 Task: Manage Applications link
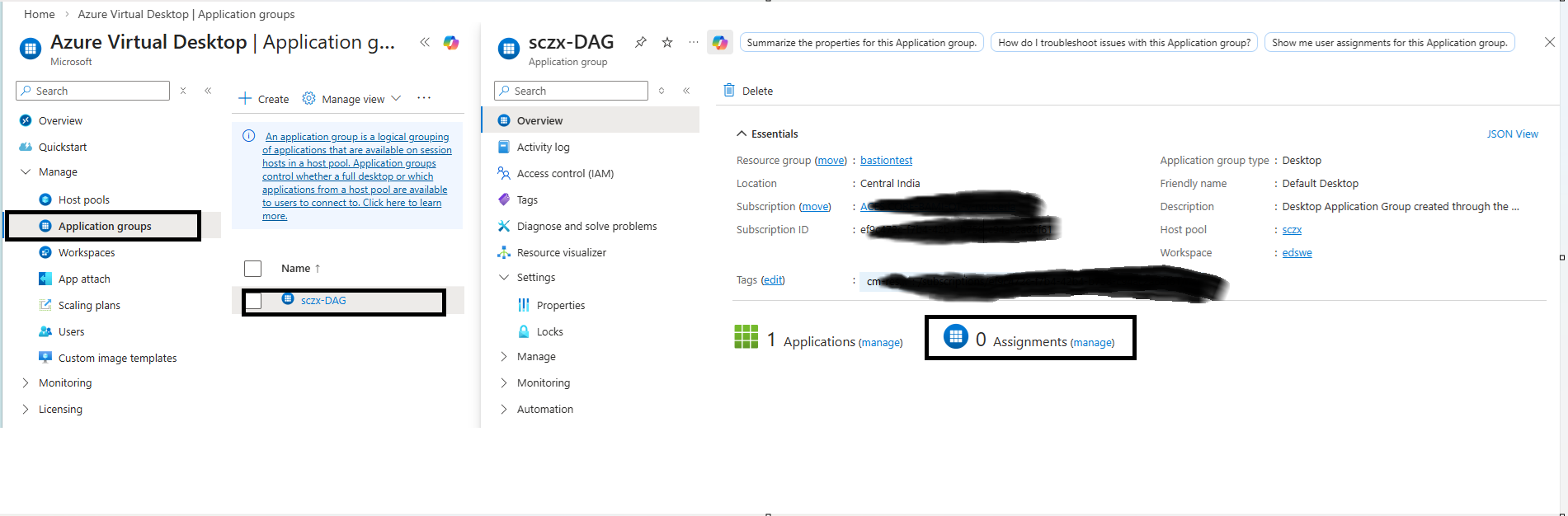(880, 342)
